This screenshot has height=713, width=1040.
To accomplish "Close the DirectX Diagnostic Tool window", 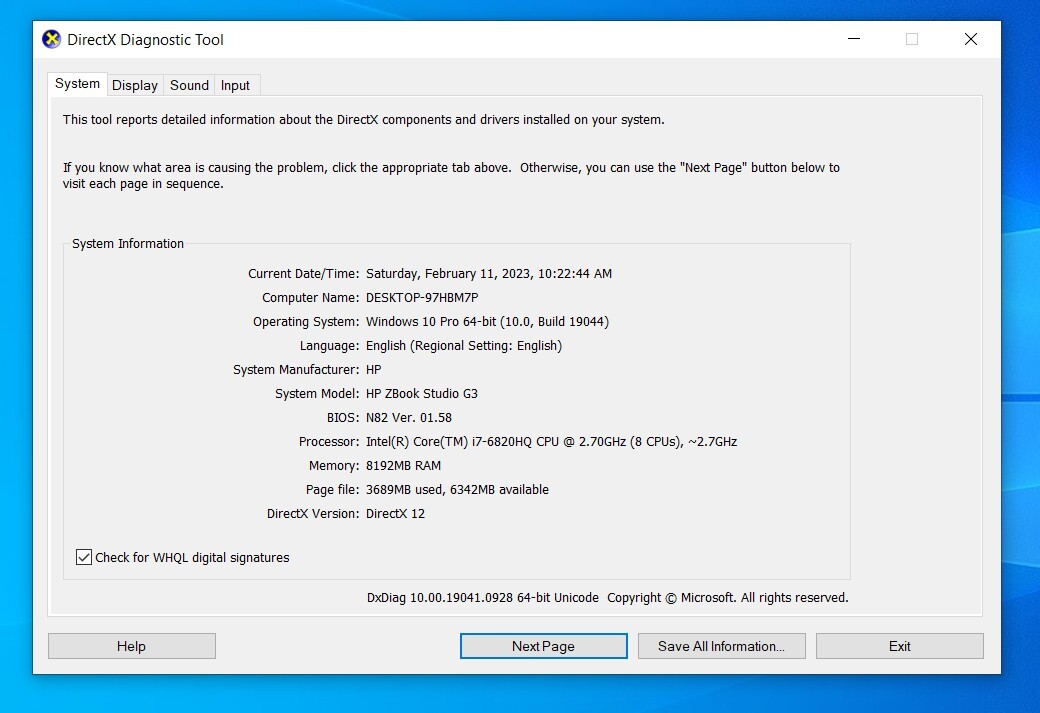I will coord(970,39).
